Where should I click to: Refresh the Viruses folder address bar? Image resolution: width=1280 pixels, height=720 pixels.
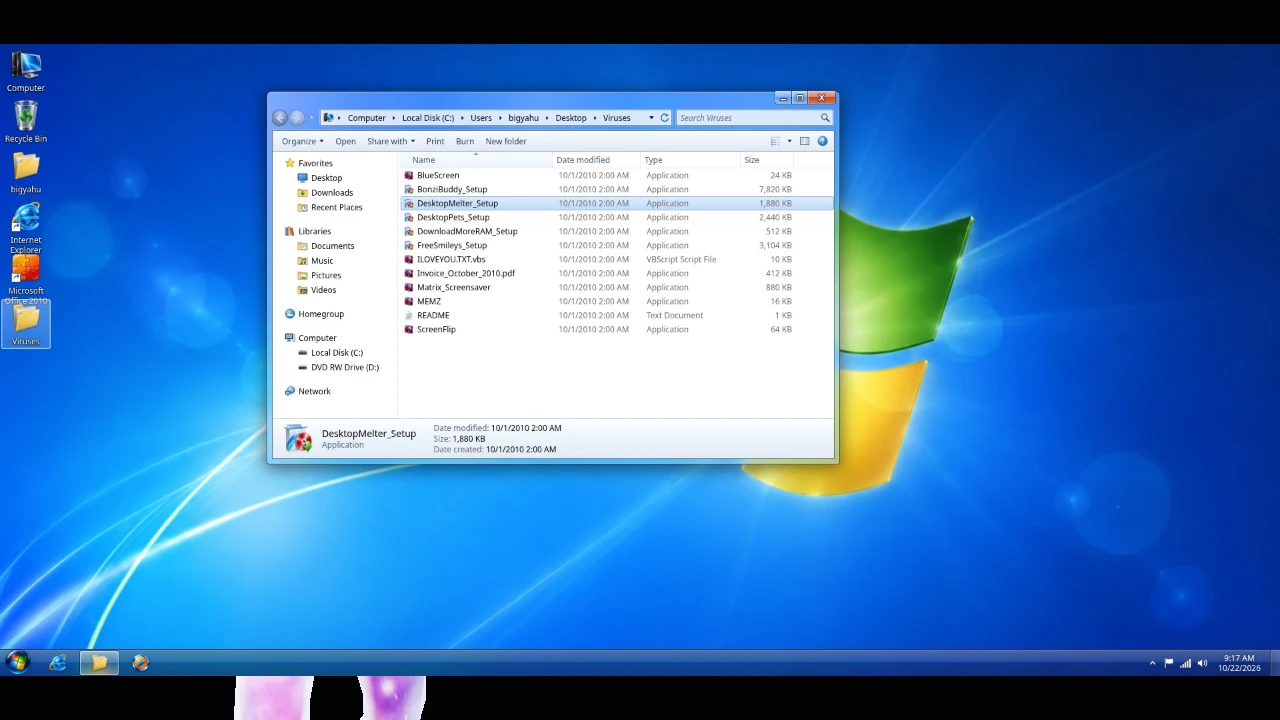click(x=664, y=118)
